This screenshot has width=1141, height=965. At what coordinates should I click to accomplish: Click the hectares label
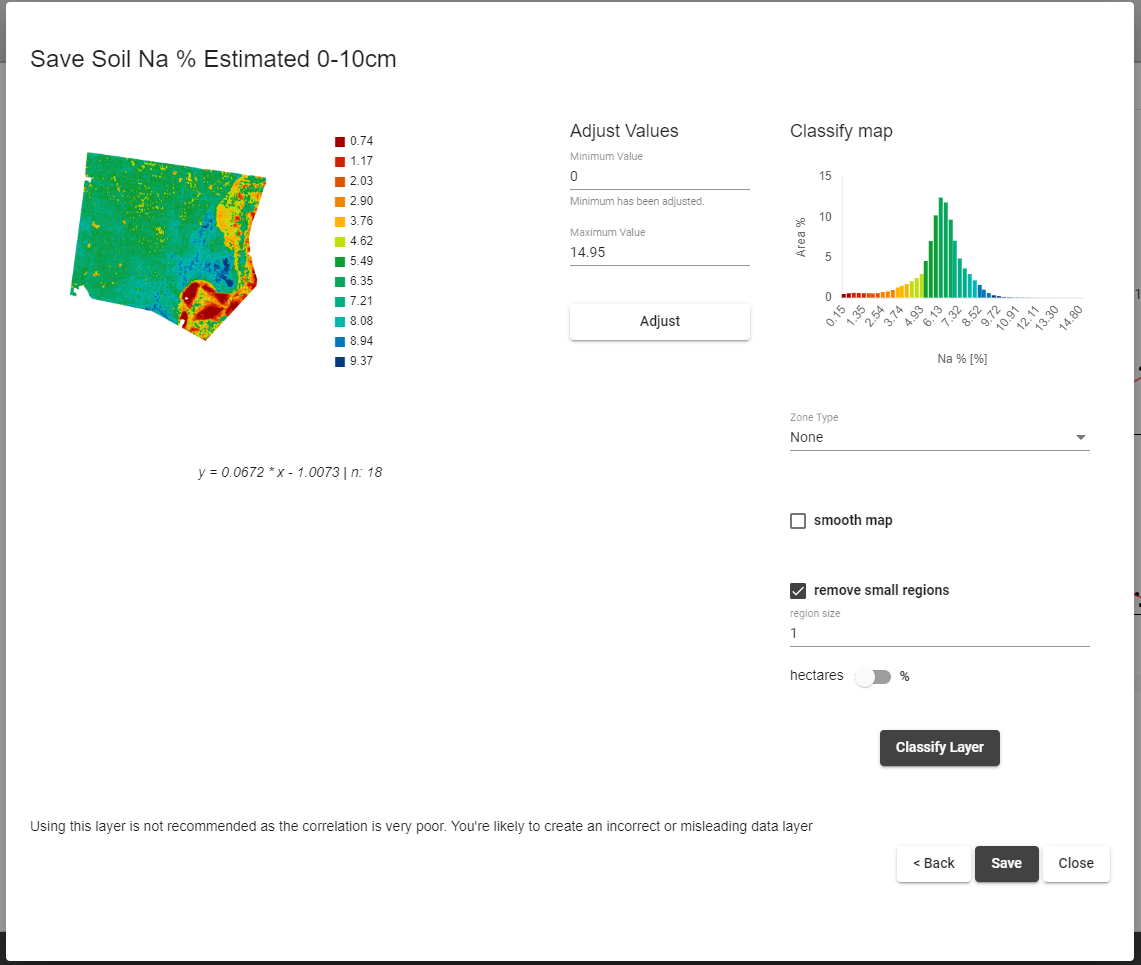pos(816,676)
